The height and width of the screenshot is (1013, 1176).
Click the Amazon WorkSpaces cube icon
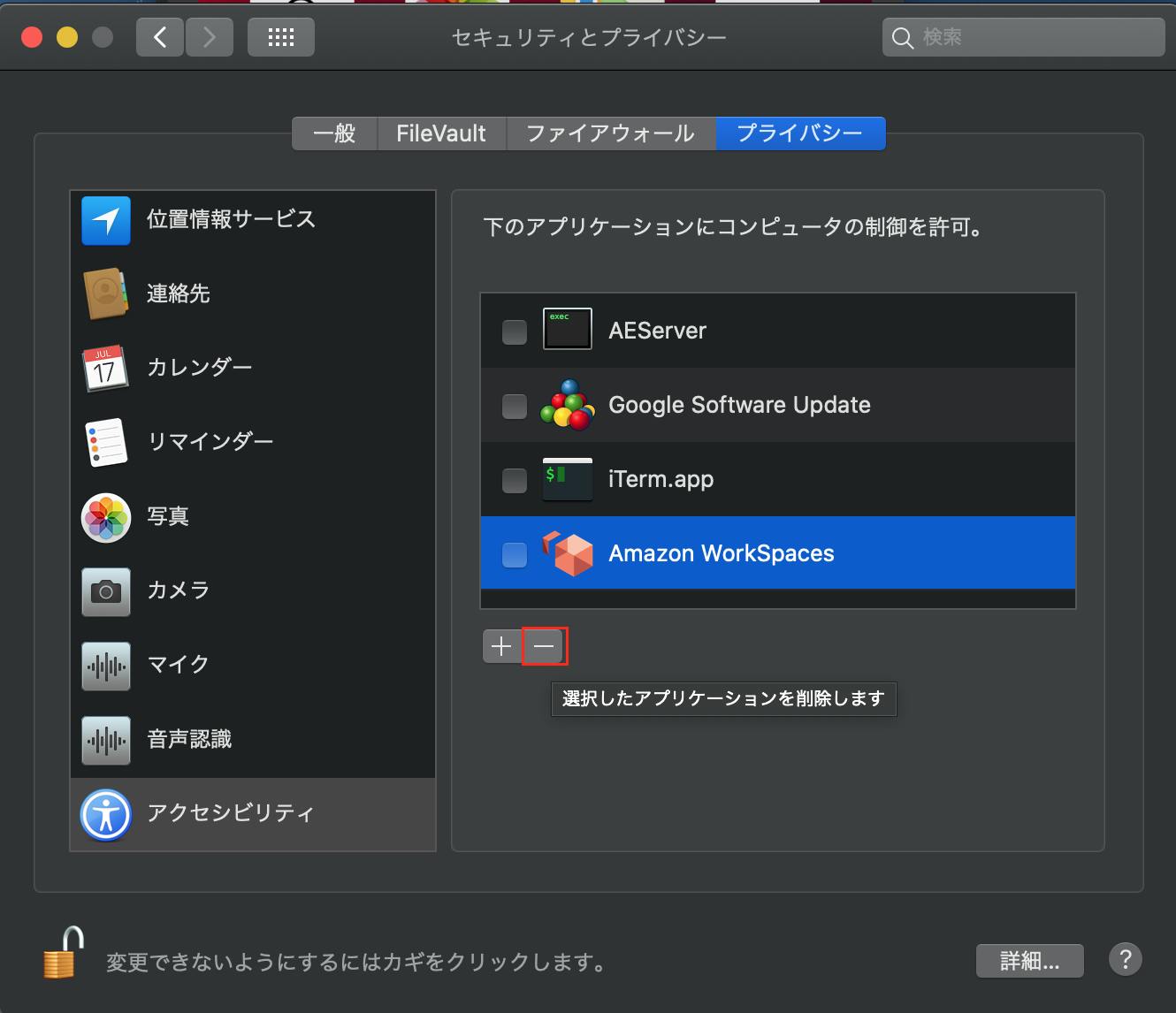click(x=568, y=553)
